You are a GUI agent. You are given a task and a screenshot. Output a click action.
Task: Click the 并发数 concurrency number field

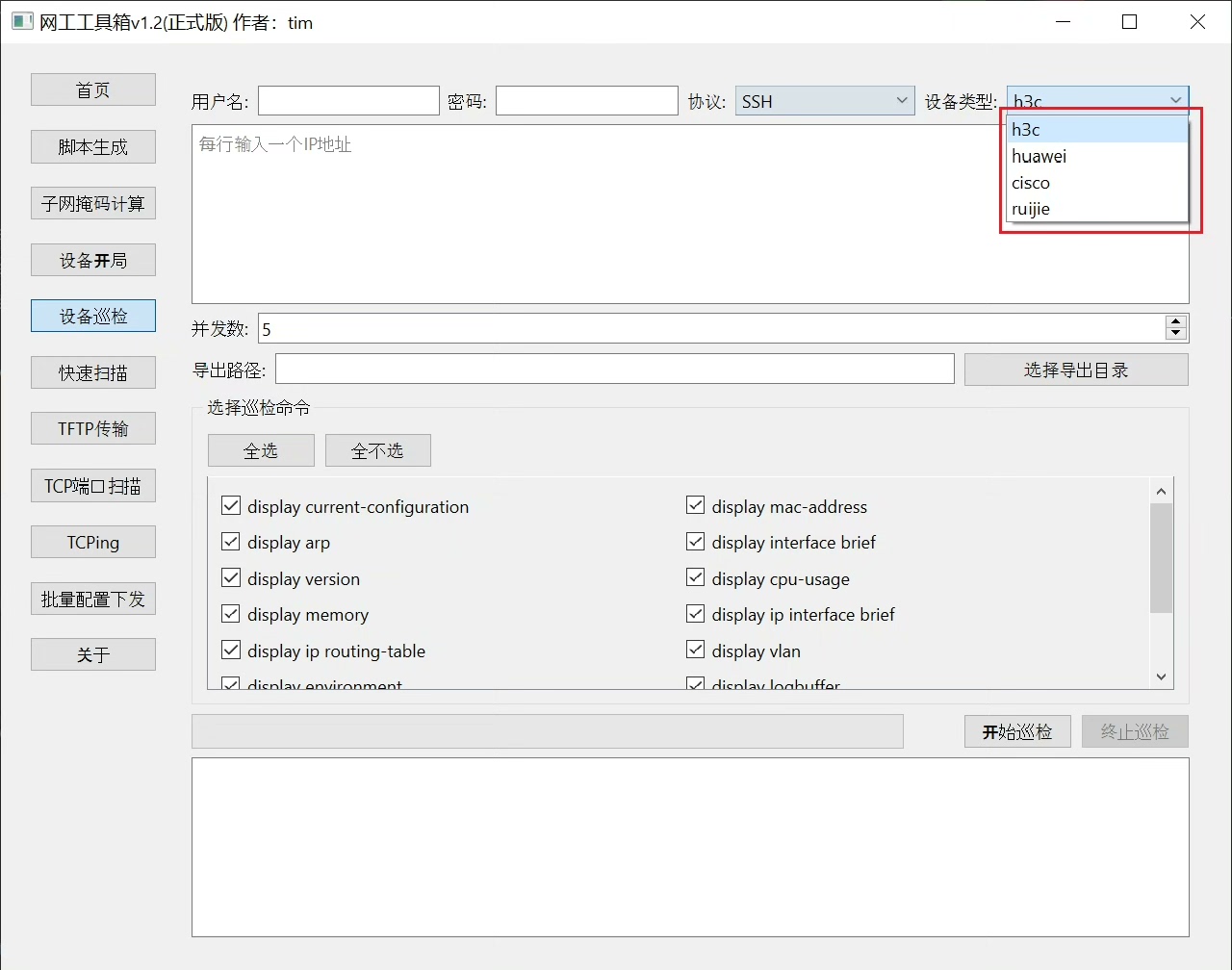[711, 329]
